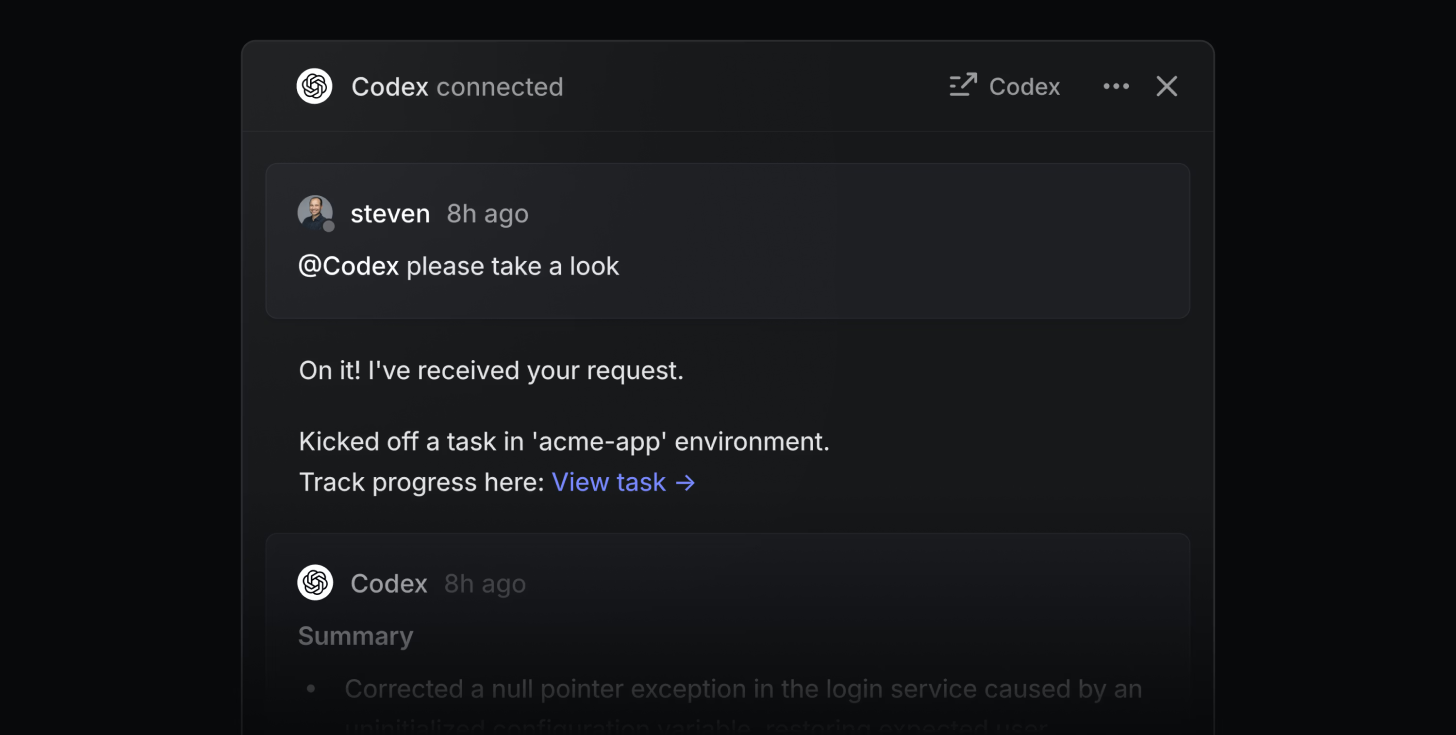
Task: Click the arrow icon after View task
Action: click(x=685, y=483)
